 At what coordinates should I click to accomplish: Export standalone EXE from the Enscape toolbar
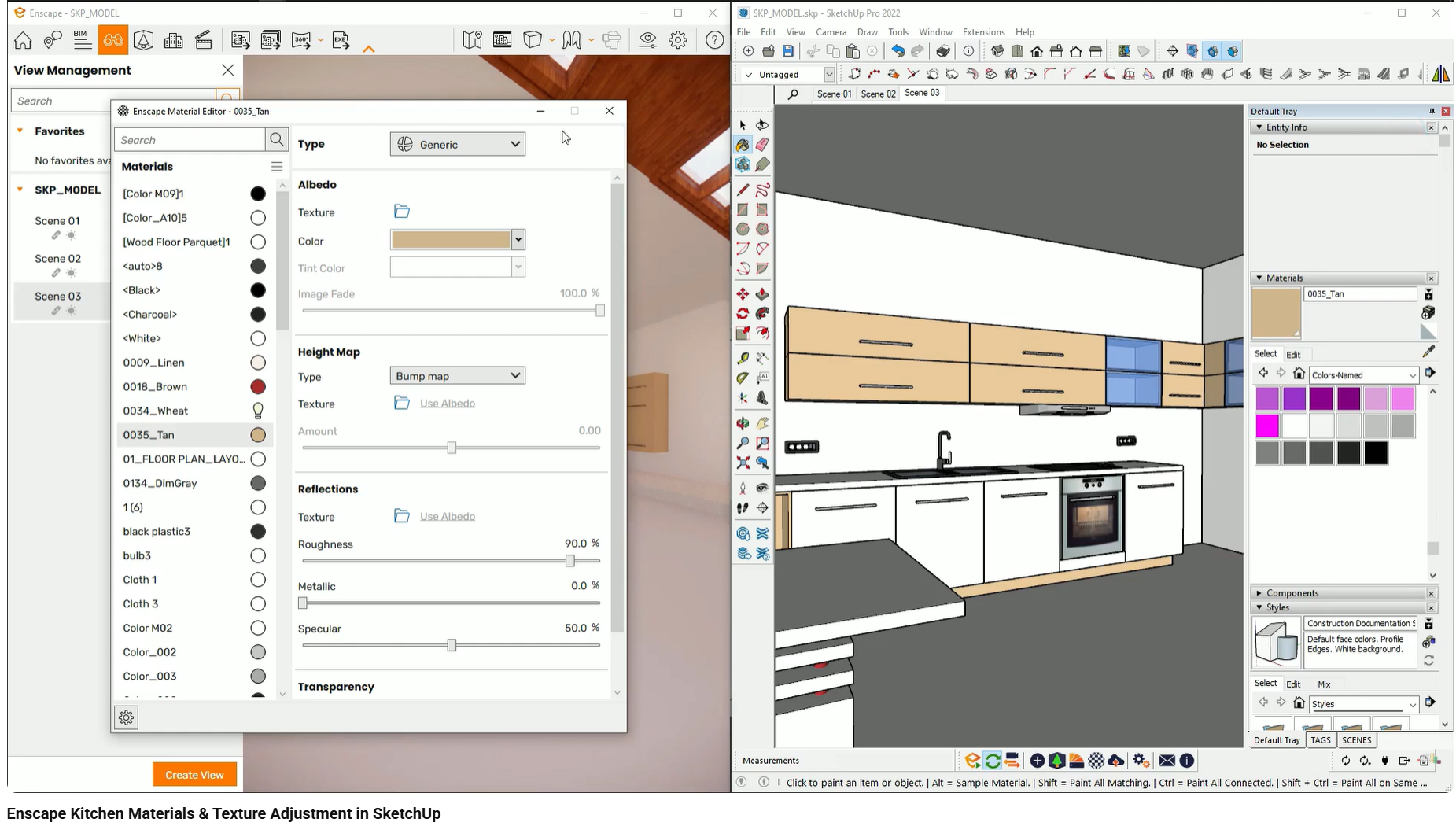(340, 40)
